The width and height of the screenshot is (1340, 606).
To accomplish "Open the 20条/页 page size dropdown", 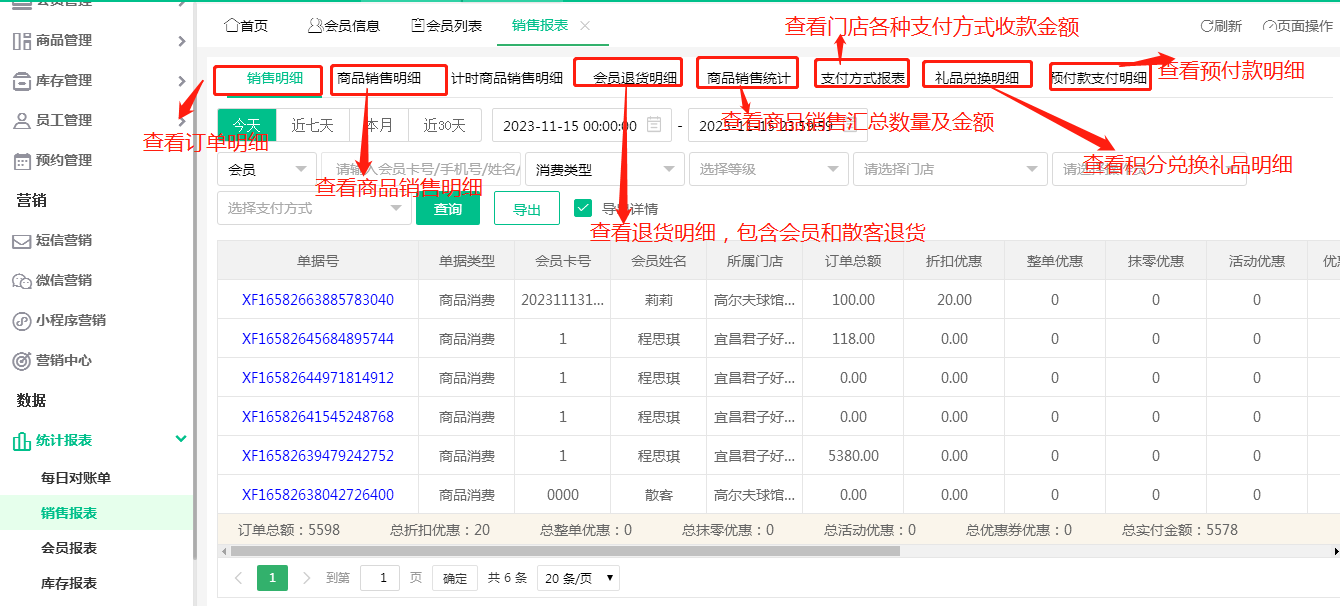I will point(578,577).
